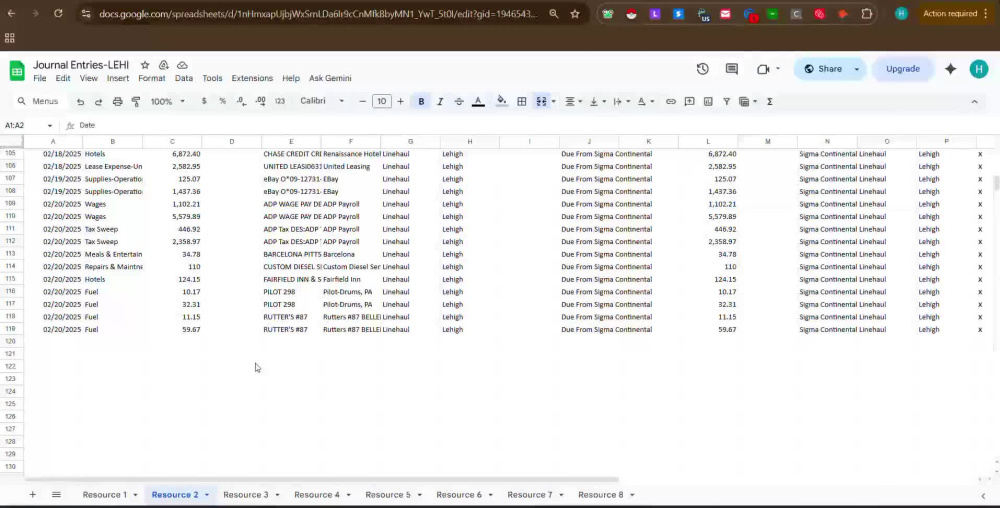
Task: Click the Redo arrow in toolbar
Action: (98, 101)
